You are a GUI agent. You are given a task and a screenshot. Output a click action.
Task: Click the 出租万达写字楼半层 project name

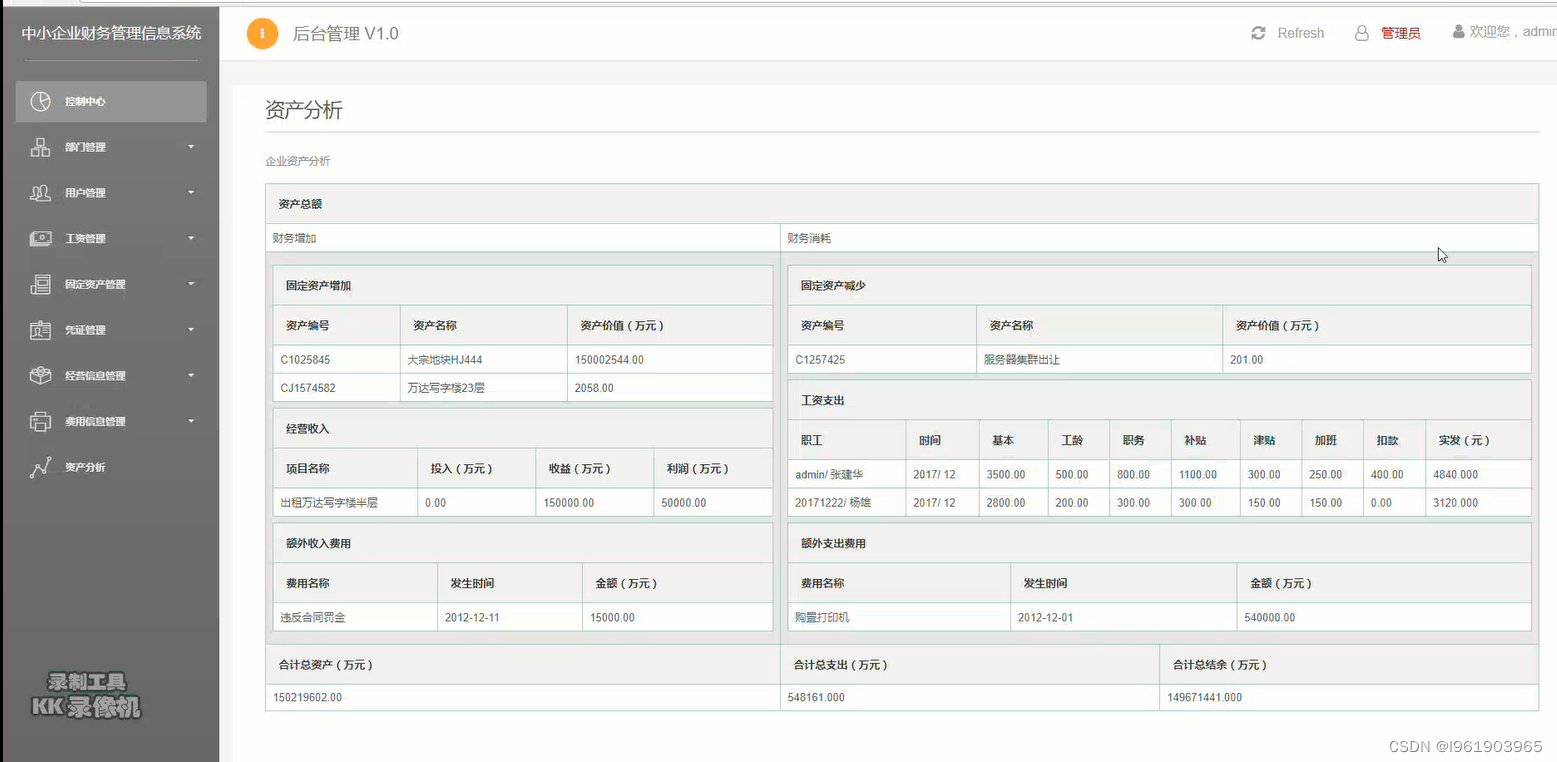click(x=329, y=503)
